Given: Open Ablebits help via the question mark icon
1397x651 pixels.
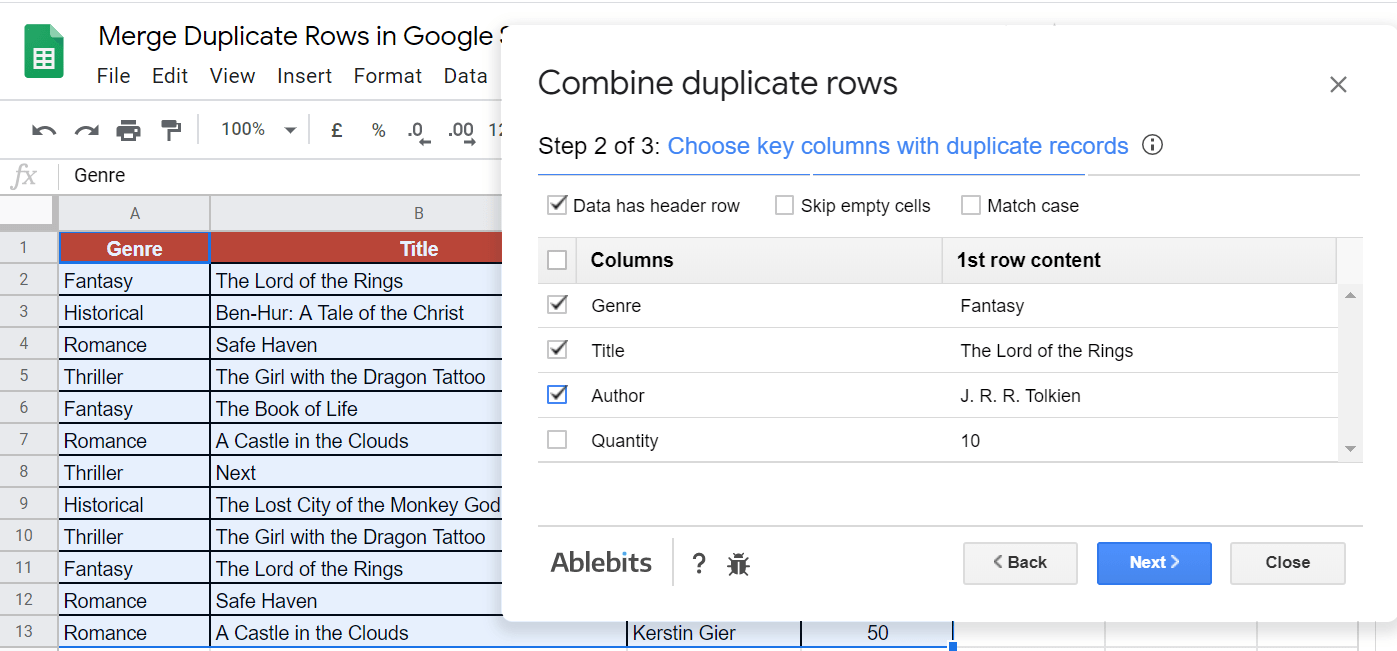Looking at the screenshot, I should tap(698, 563).
